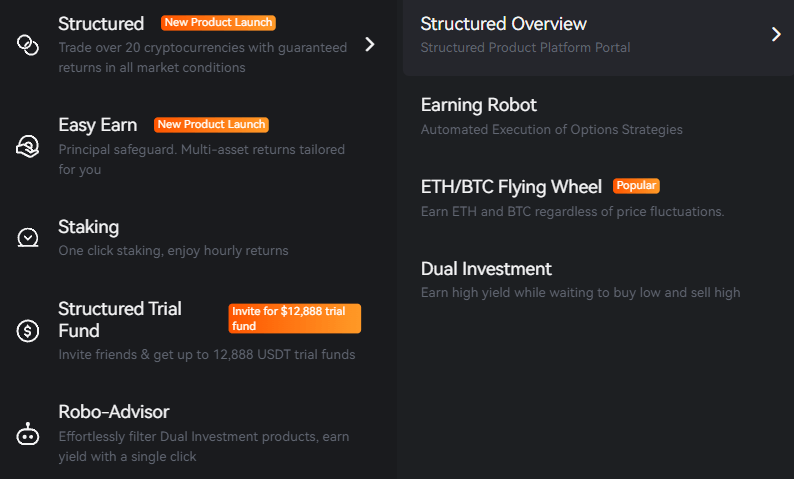Click New Product Launch badge beside Easy Earn
Screen dimensions: 794x479
[x=211, y=125]
